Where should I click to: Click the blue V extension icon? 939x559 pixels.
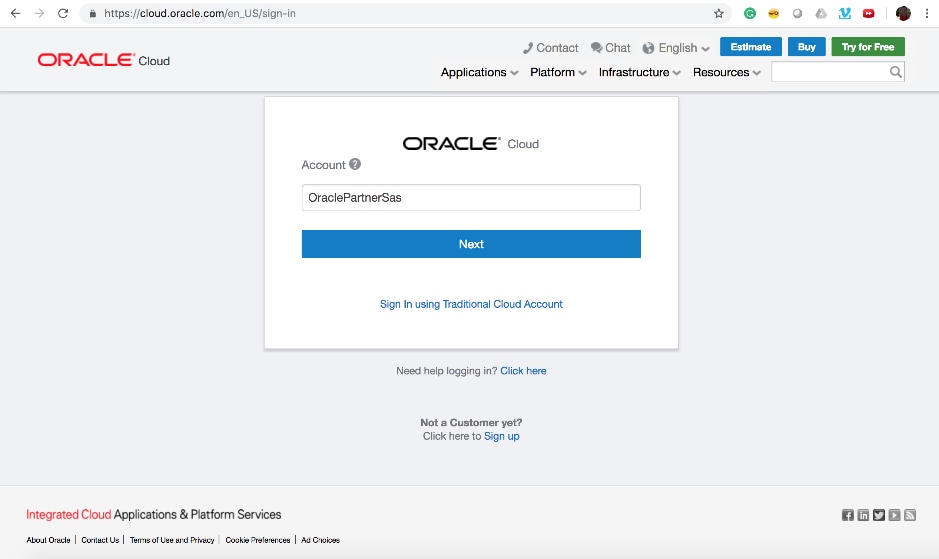click(x=844, y=13)
